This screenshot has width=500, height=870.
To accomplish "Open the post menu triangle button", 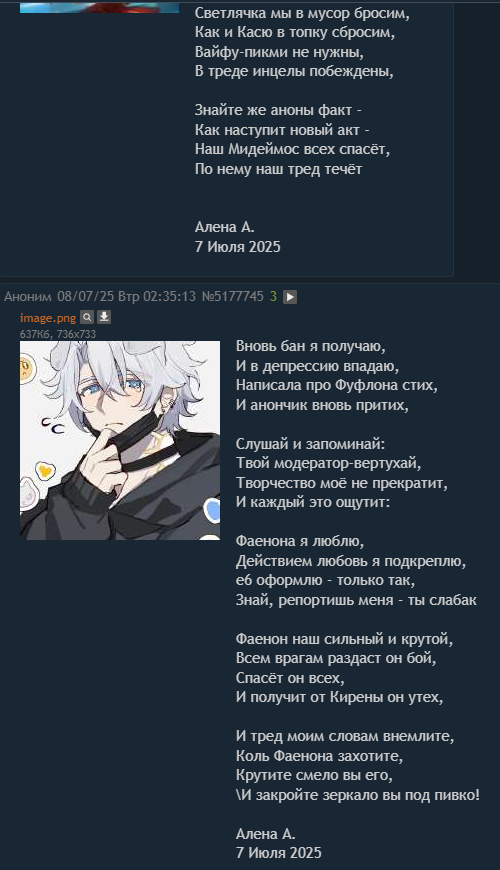I will tap(290, 297).
